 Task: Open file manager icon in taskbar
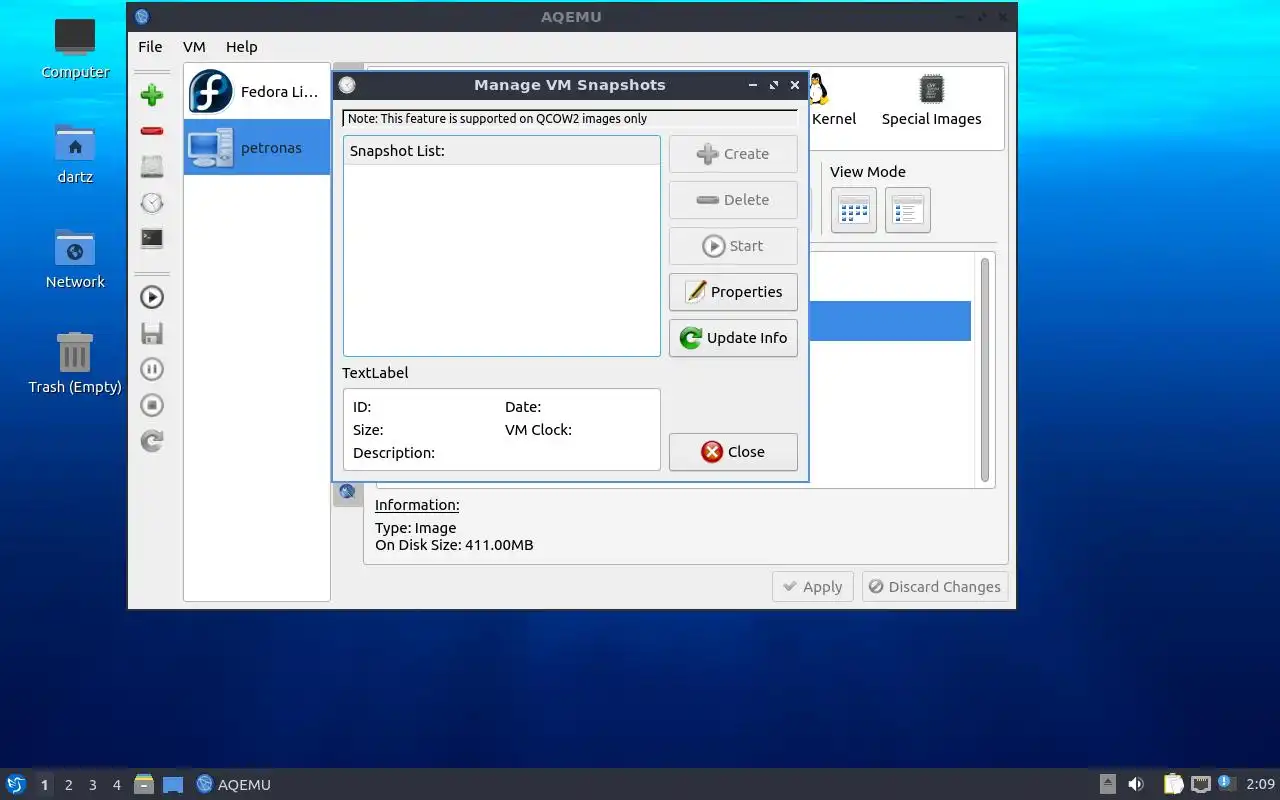144,784
